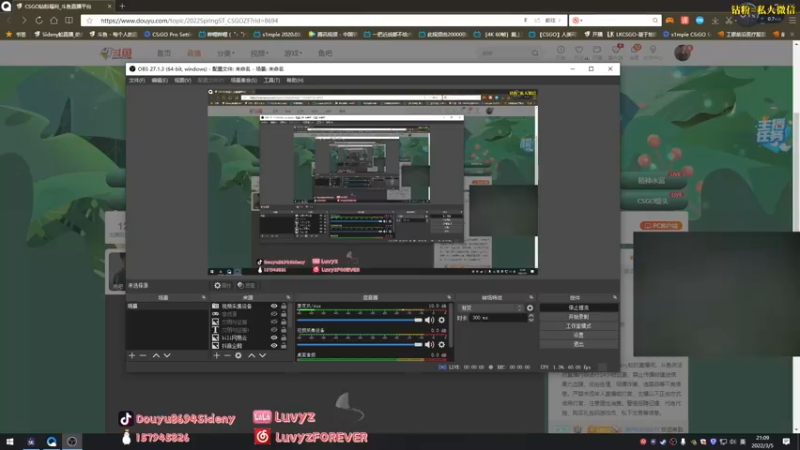Open the 文件(F) menu in OBS

point(137,80)
